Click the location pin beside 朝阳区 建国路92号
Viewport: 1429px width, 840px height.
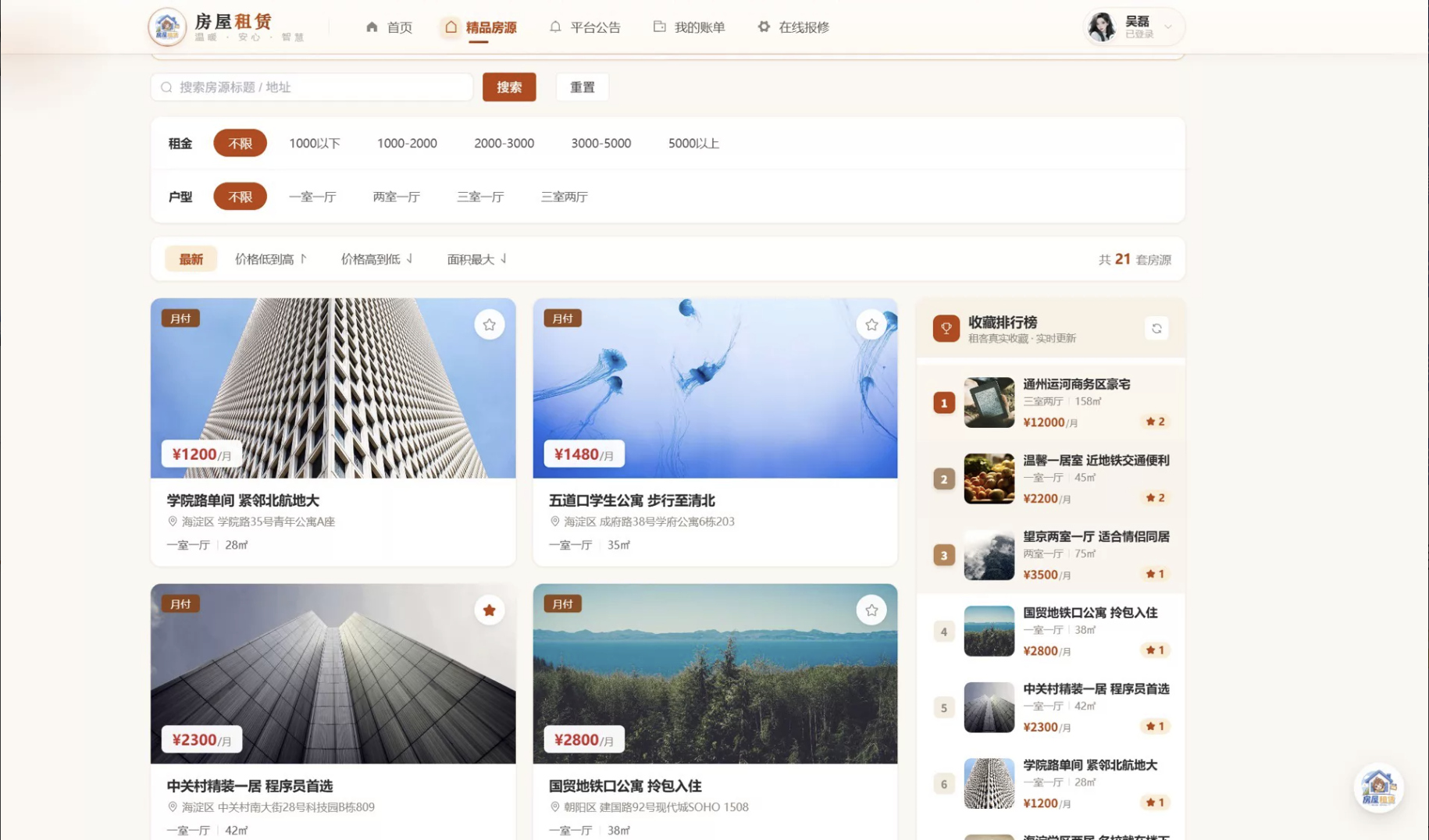(554, 807)
